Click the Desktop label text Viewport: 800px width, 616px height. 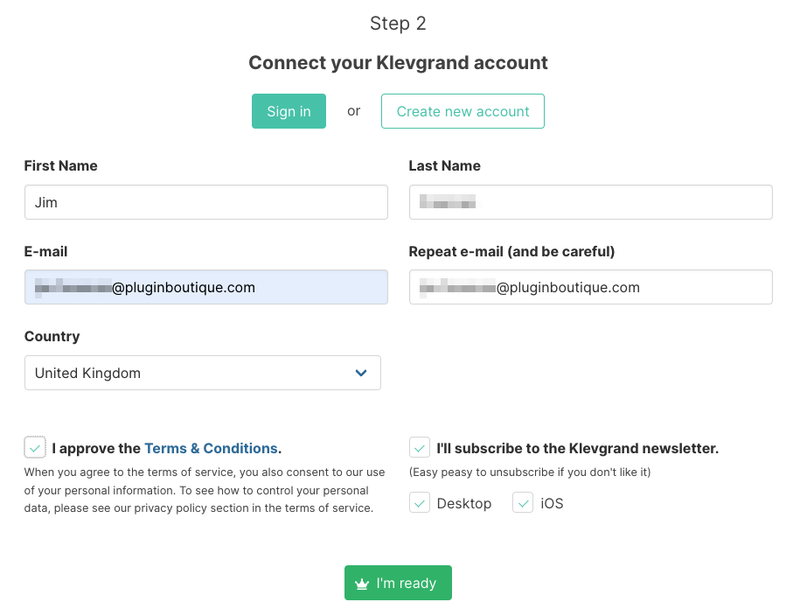coord(464,503)
